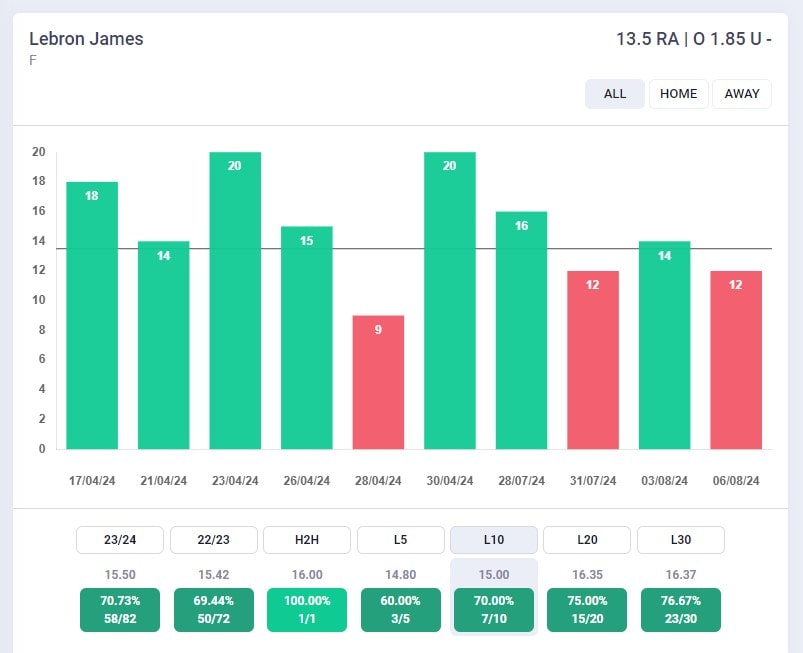The width and height of the screenshot is (803, 653).
Task: Click the 26/04/24 bar showing 15
Action: coord(307,338)
